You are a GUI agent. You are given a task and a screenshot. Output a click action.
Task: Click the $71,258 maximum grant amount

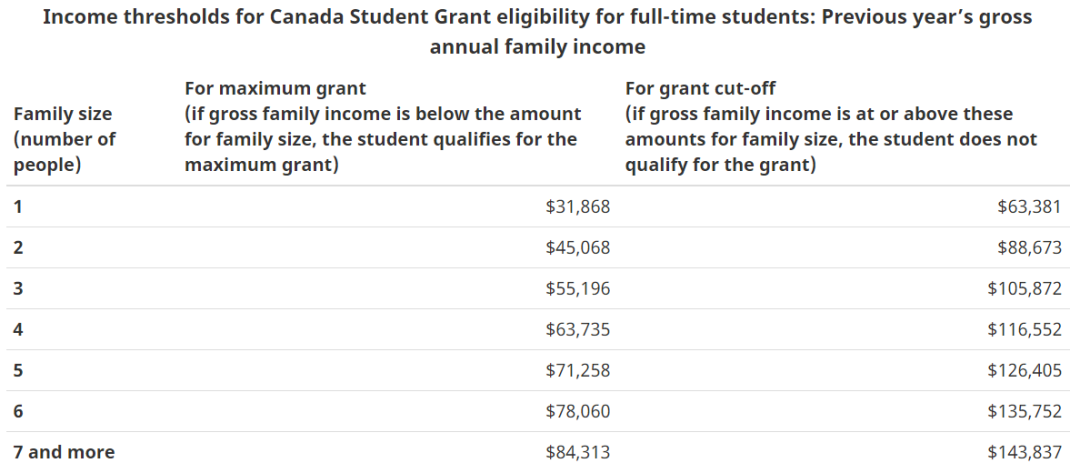pos(577,371)
